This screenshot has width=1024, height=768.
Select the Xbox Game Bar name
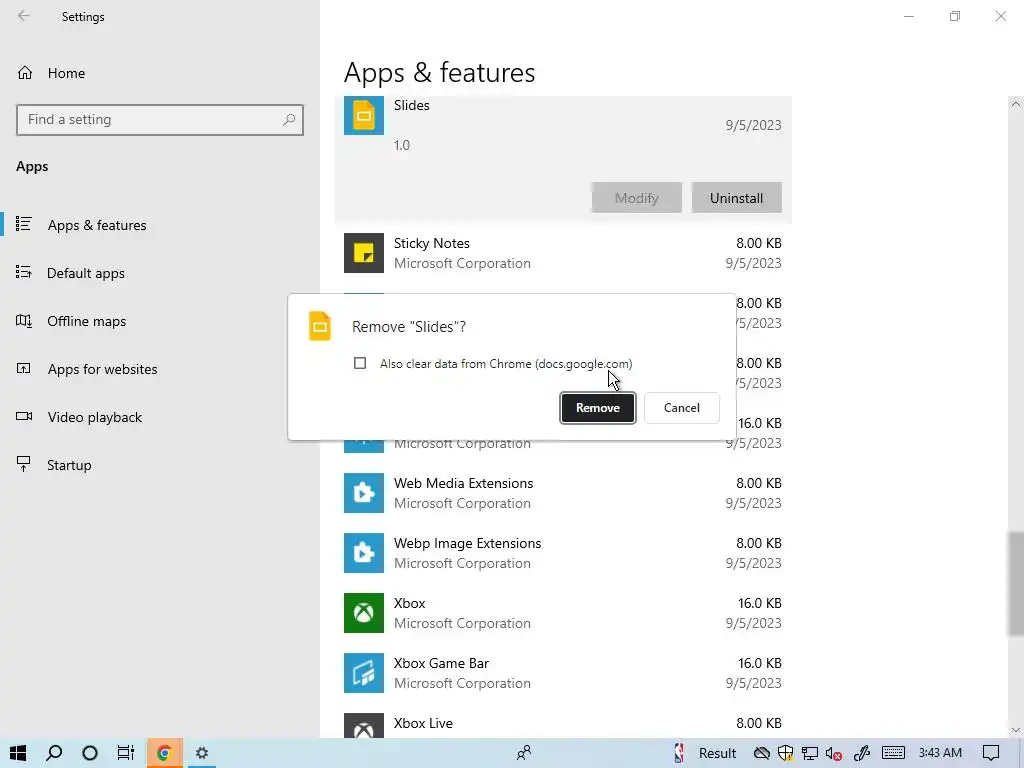pos(441,663)
